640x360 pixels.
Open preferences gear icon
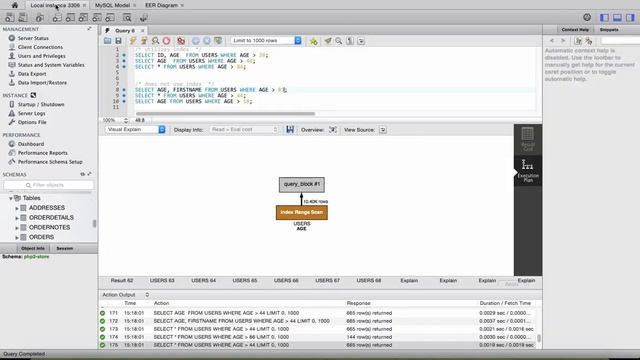[587, 17]
